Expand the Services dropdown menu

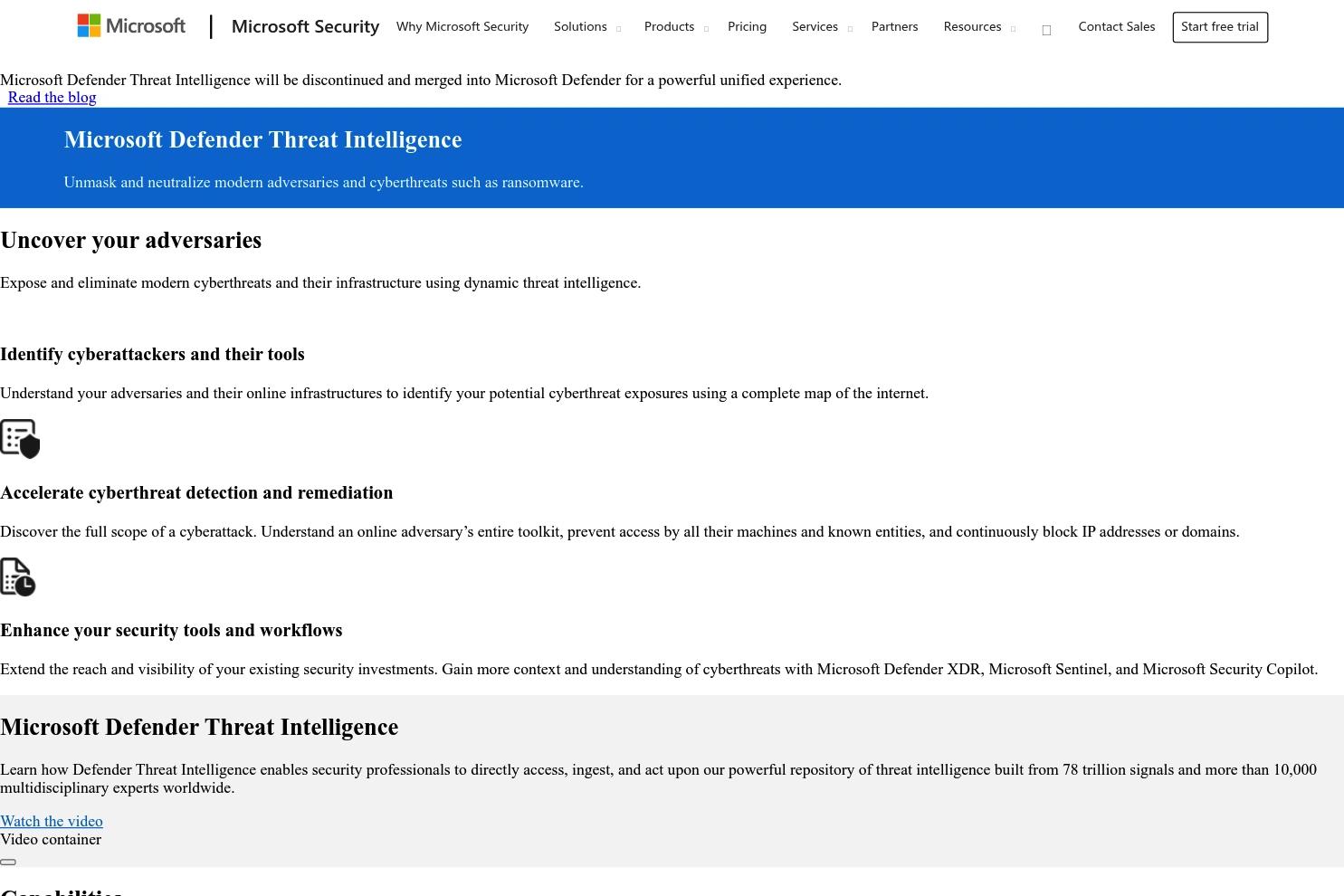[x=822, y=27]
